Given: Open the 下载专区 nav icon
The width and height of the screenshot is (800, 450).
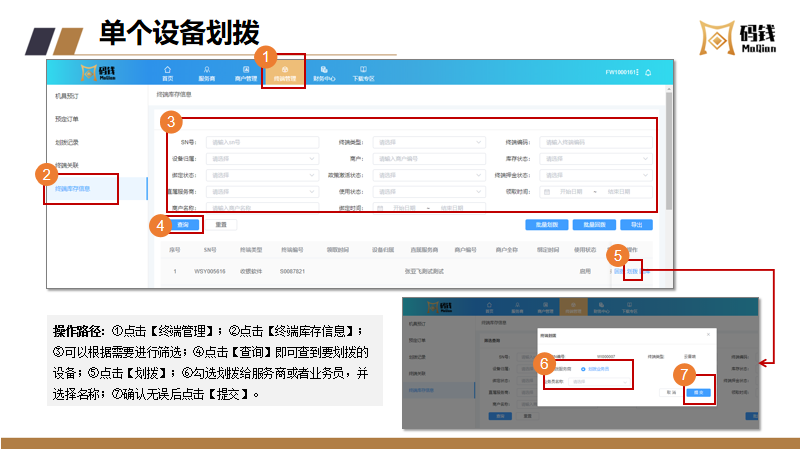Looking at the screenshot, I should click(363, 72).
